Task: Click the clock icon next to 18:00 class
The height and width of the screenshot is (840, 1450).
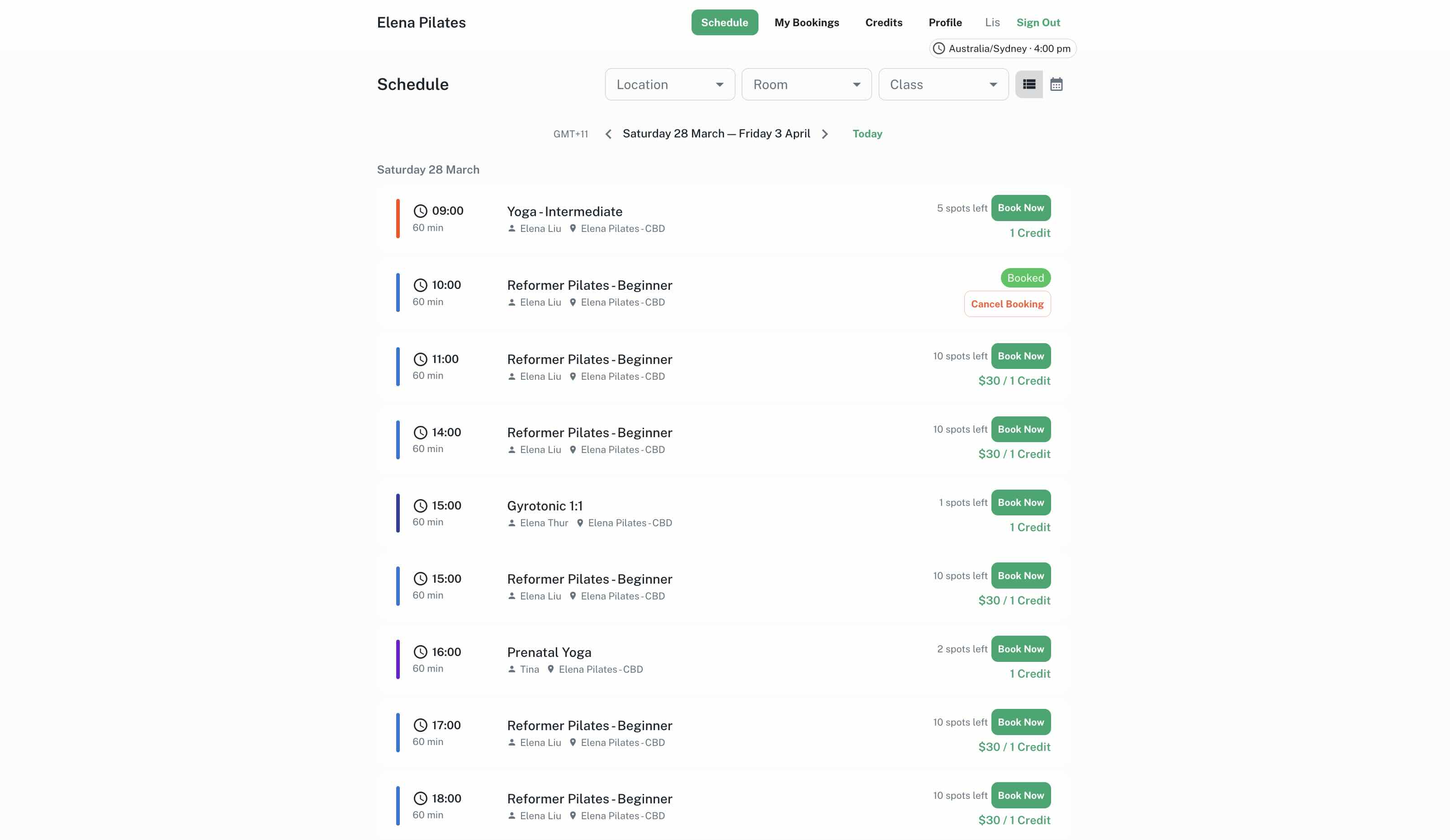Action: coord(420,798)
